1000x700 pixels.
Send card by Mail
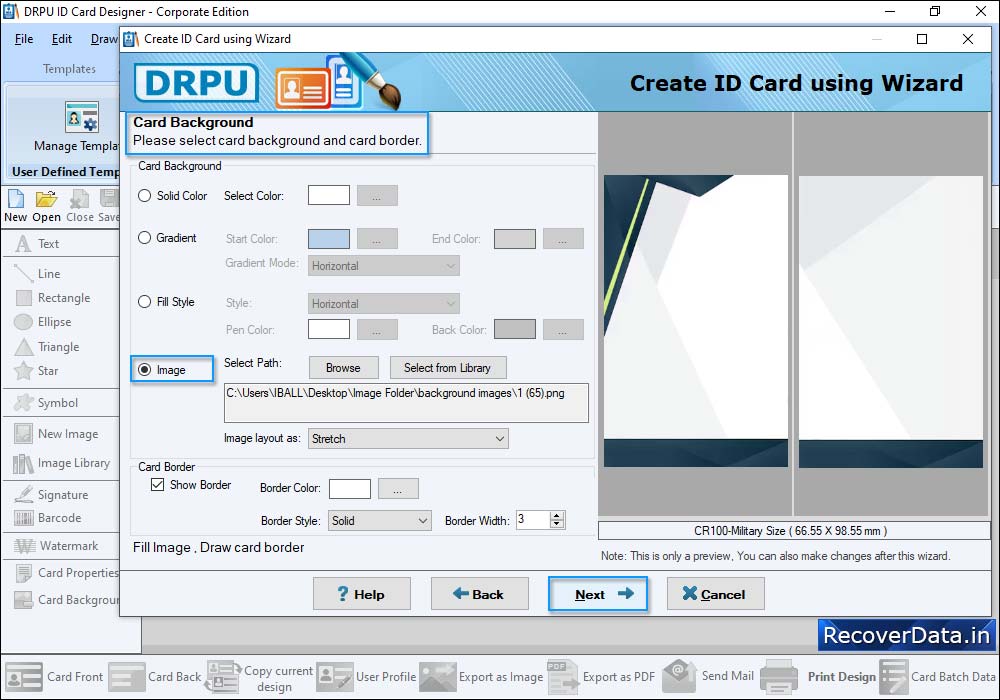pyautogui.click(x=708, y=676)
